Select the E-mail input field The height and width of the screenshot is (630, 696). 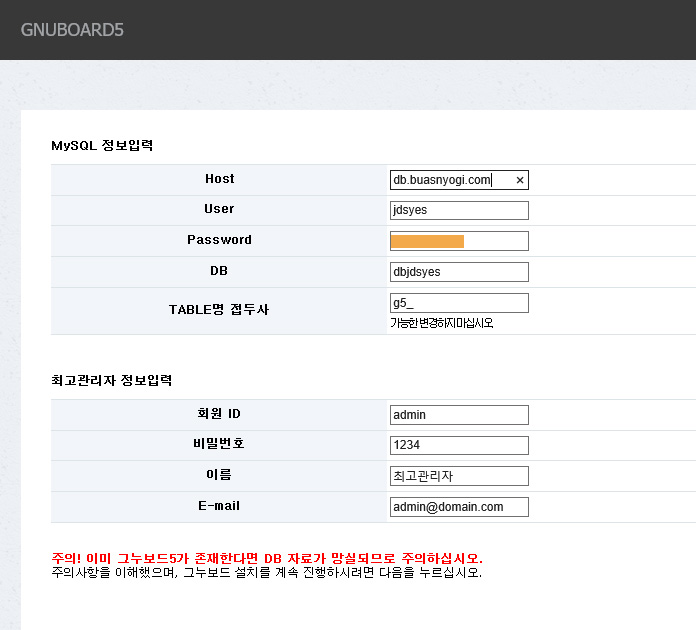[459, 507]
